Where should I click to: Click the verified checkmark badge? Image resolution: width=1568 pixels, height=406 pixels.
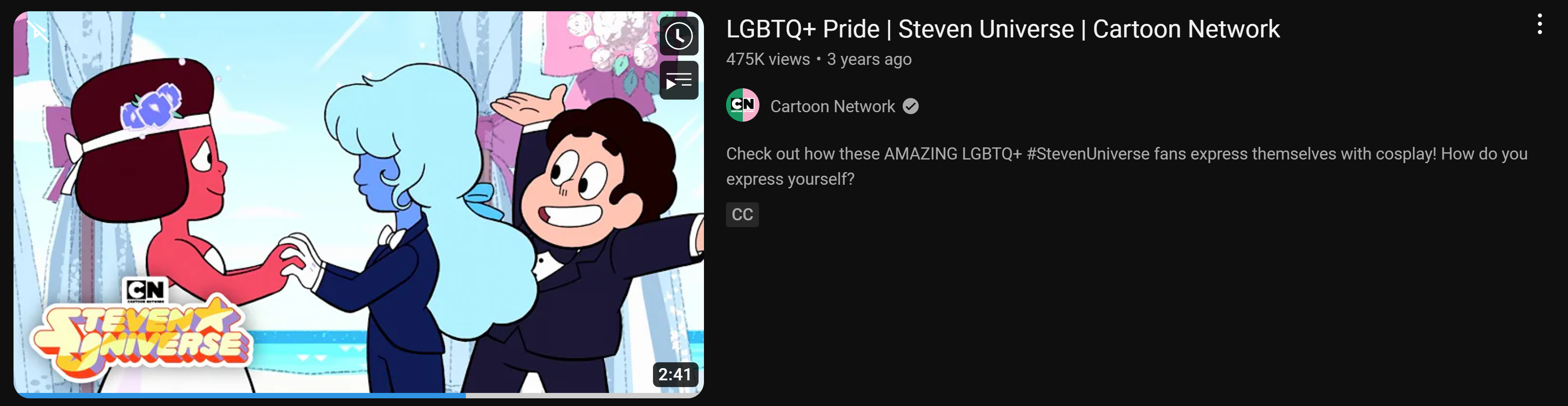[910, 106]
